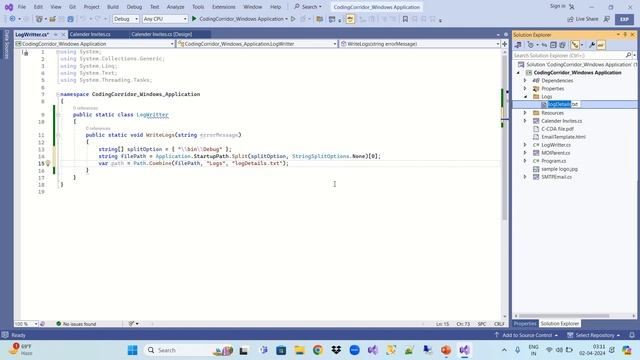Screen dimensions: 640x360
Task: Collapse the Logs folder
Action: tap(525, 97)
